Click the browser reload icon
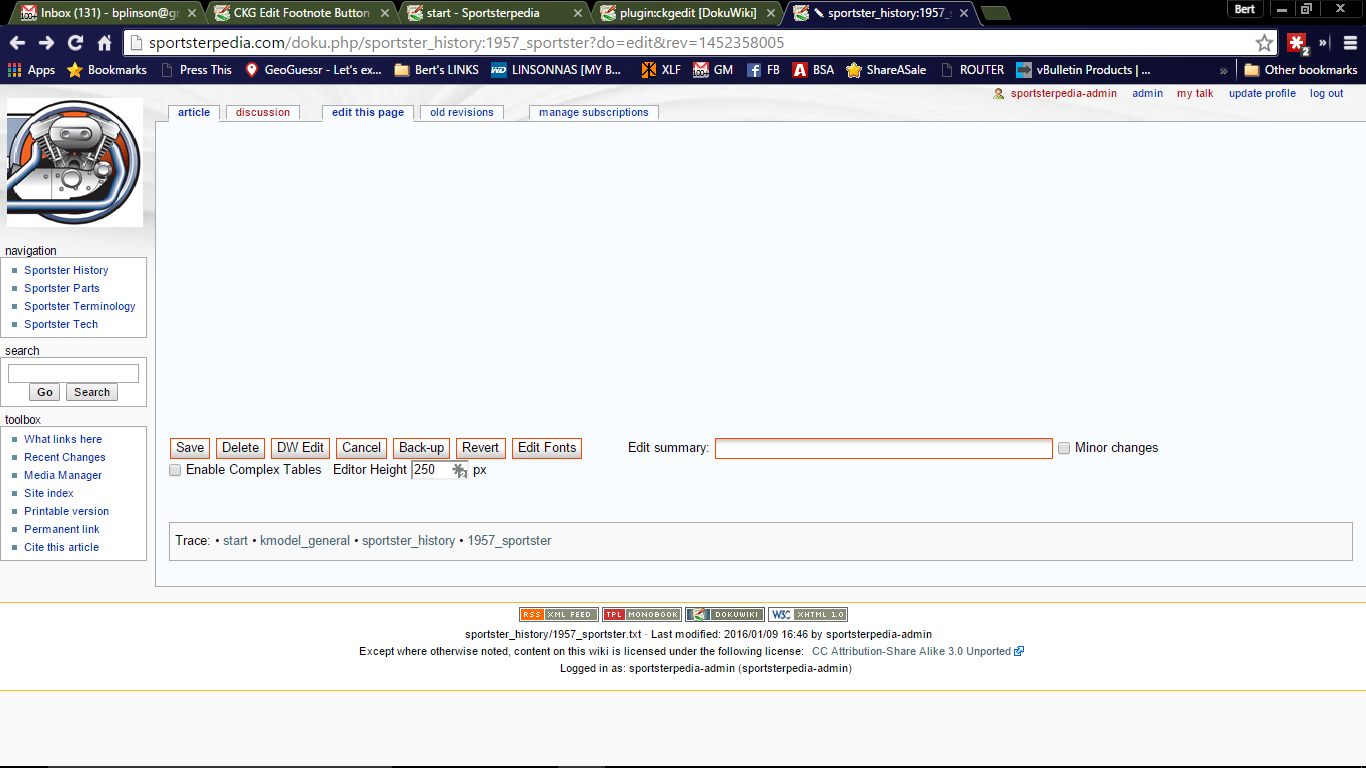The width and height of the screenshot is (1366, 768). click(75, 43)
